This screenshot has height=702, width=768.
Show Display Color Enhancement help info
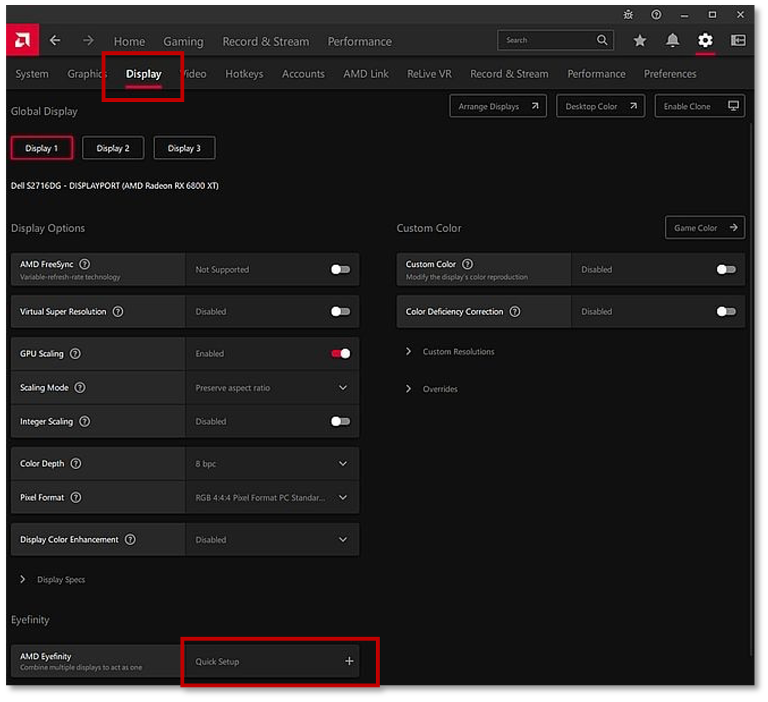pos(130,539)
